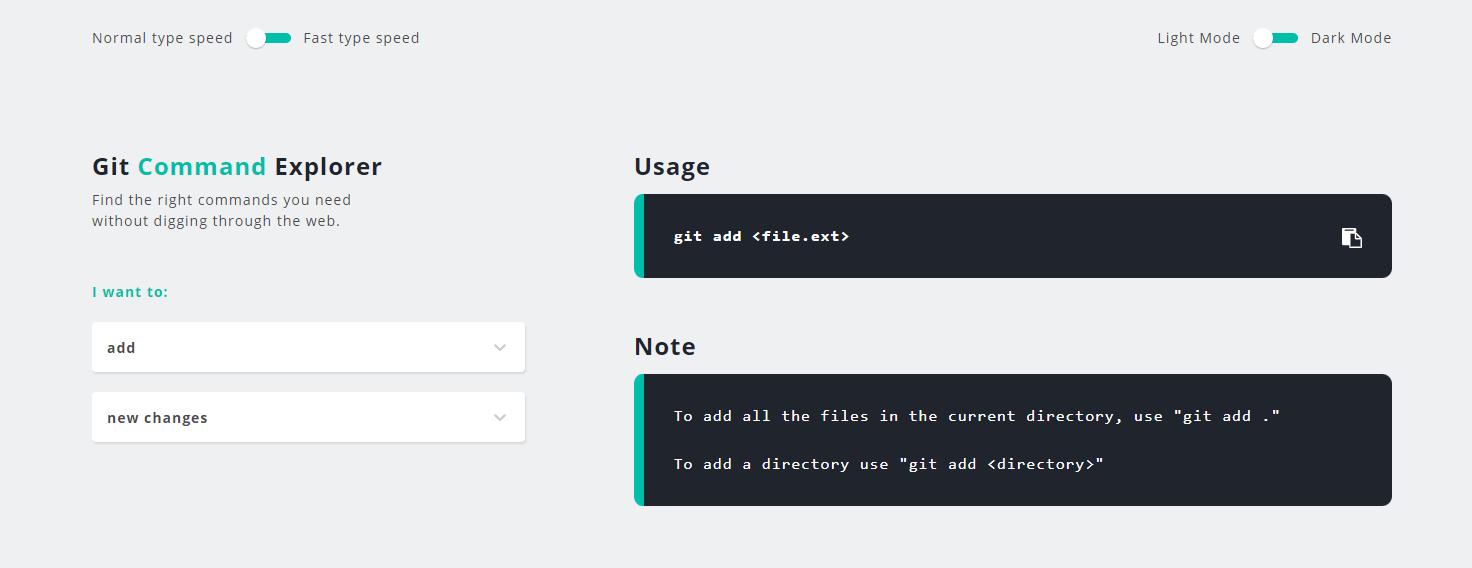Click the "Normal type speed" label
Image resolution: width=1472 pixels, height=568 pixels.
(162, 38)
